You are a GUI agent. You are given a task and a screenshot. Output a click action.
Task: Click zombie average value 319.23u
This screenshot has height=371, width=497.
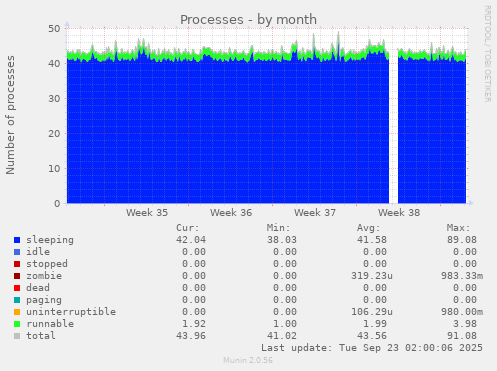(x=372, y=276)
